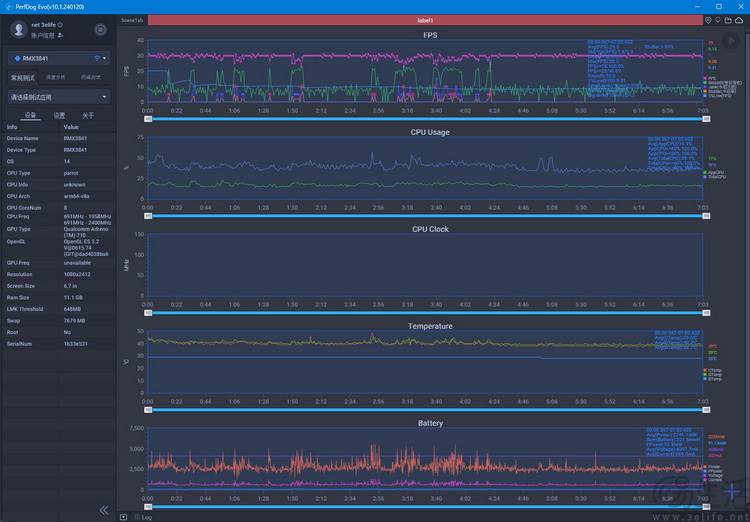The height and width of the screenshot is (522, 750).
Task: Click the VIP badge beside the username
Action: pyautogui.click(x=60, y=24)
